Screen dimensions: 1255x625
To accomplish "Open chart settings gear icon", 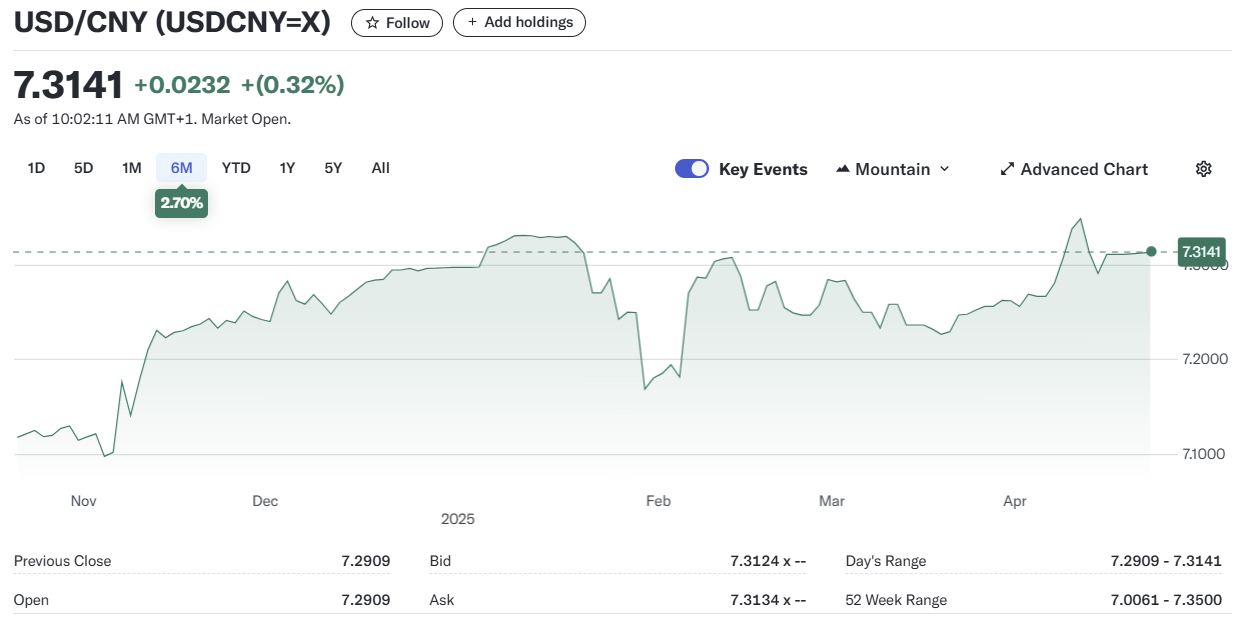I will [1203, 169].
